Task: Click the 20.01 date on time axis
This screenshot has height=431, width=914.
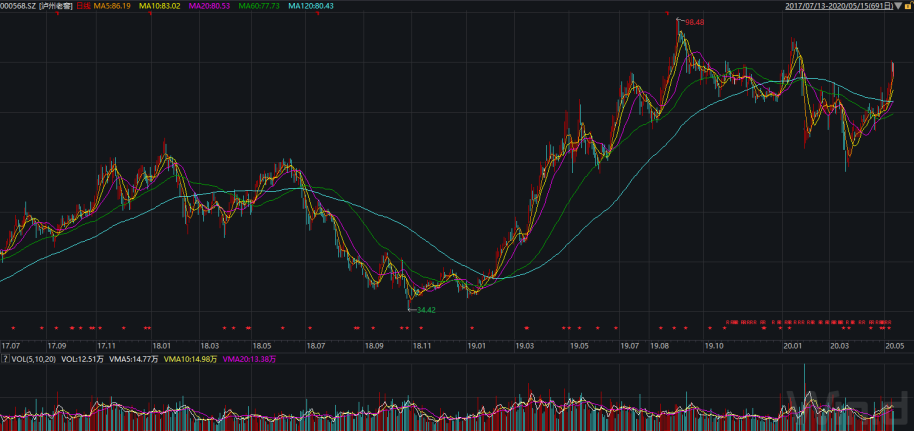Action: pyautogui.click(x=793, y=345)
